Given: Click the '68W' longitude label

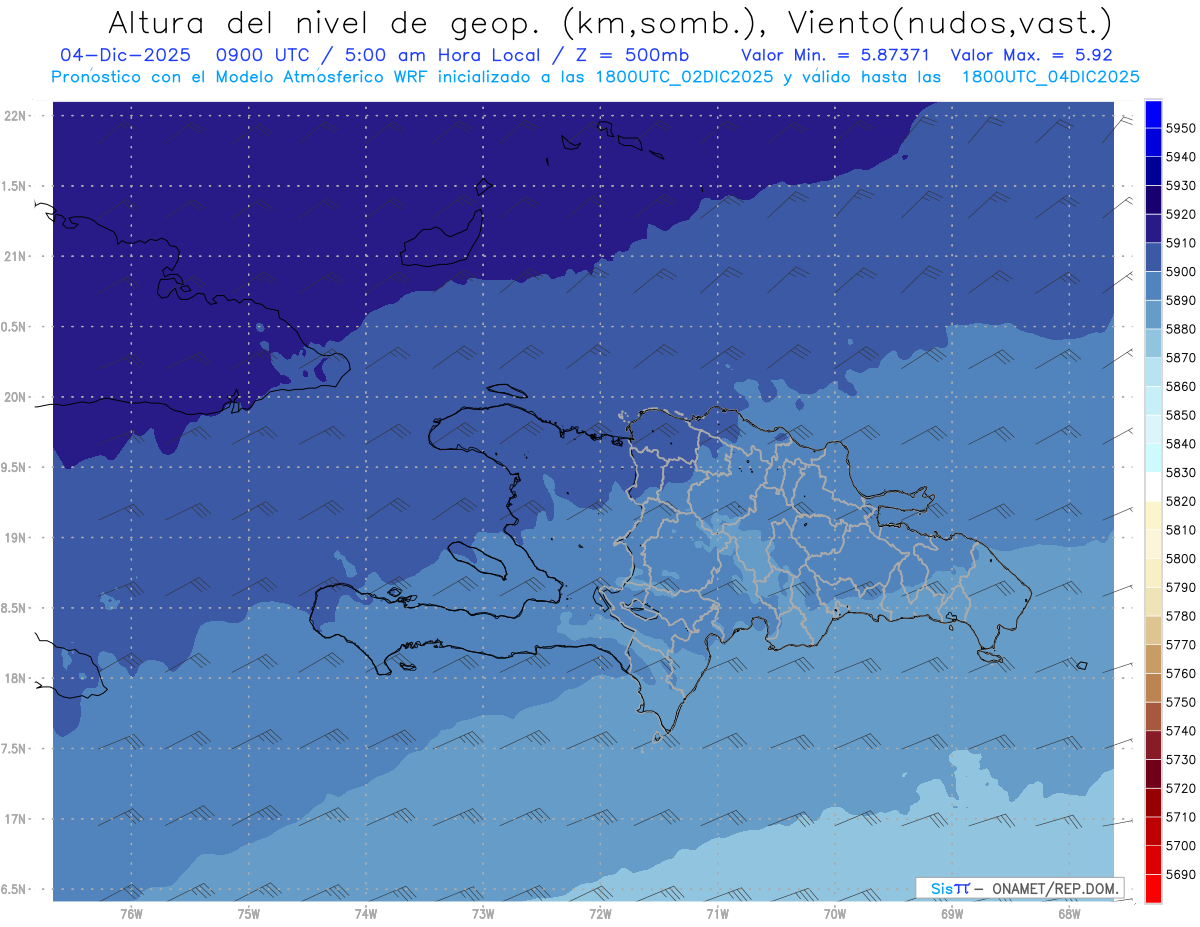Looking at the screenshot, I should tap(1069, 913).
